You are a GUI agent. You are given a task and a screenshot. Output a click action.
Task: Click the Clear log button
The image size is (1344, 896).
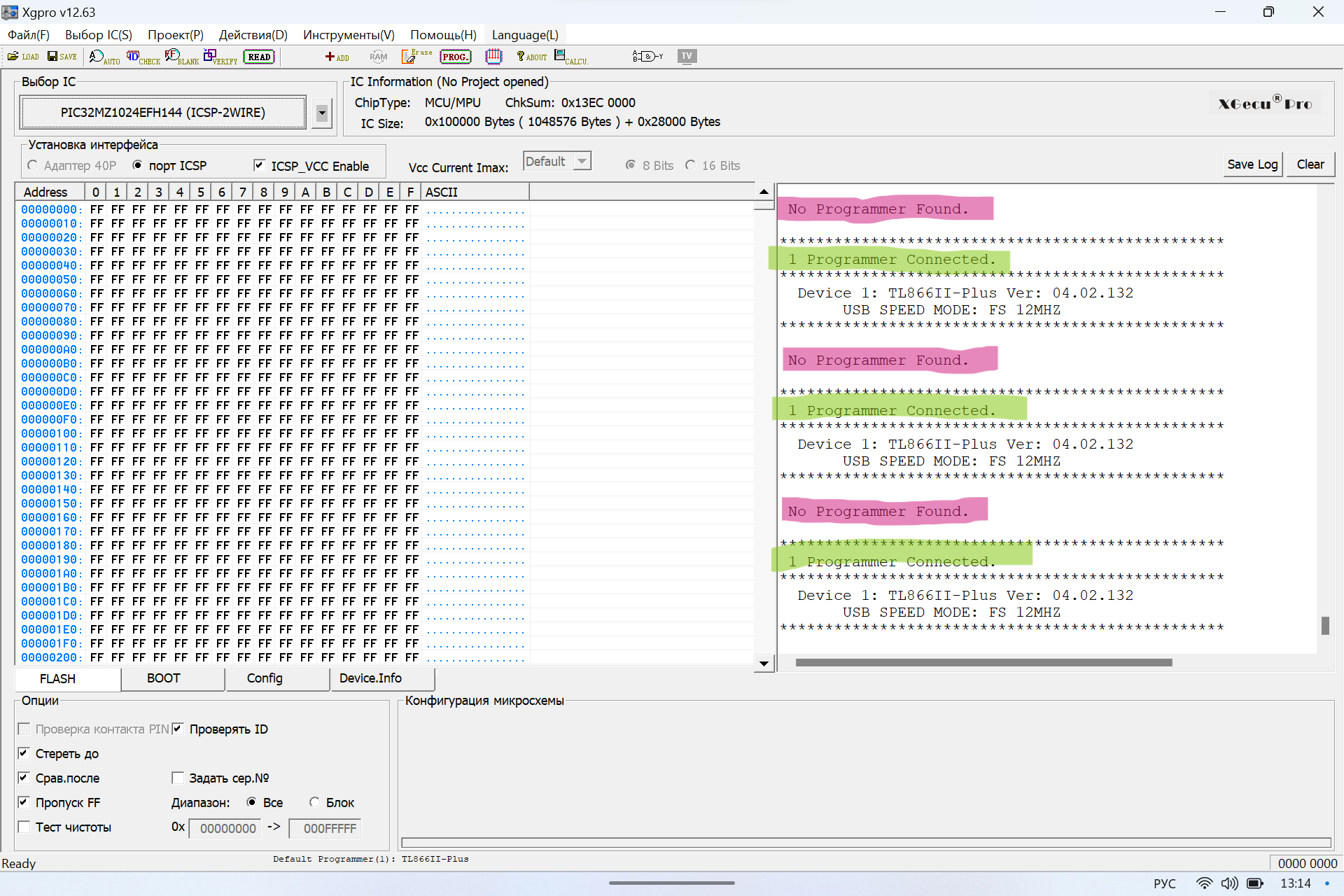point(1310,164)
